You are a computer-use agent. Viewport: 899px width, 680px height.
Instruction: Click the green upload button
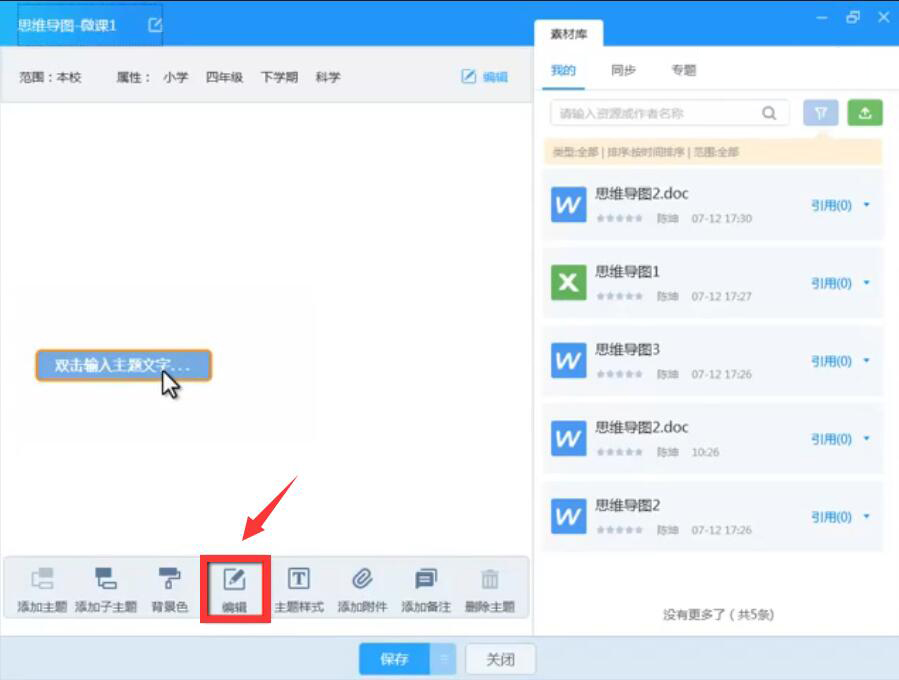865,113
